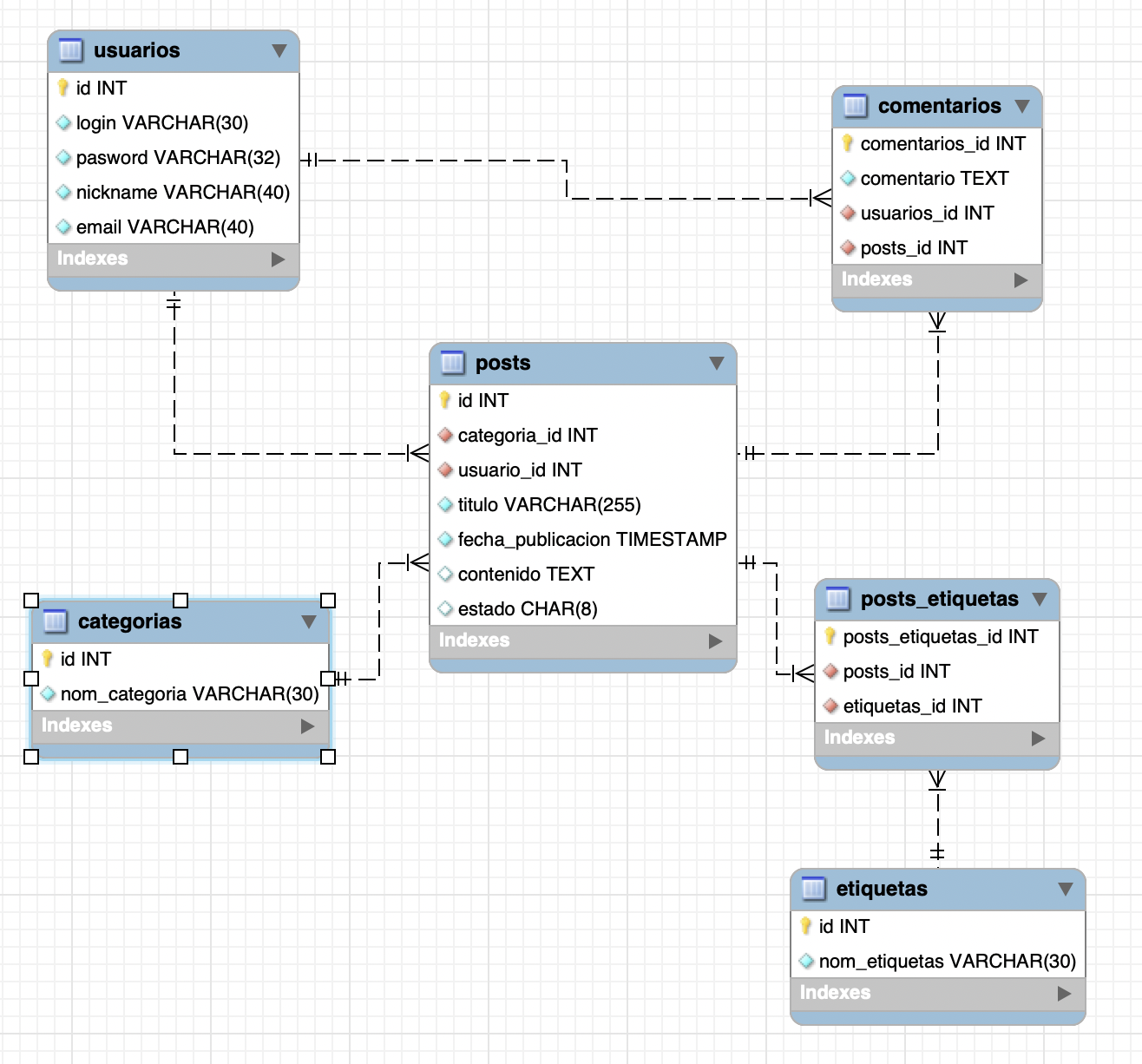
Task: Click foreign key icon of comentarios posts_id INT
Action: pos(848,247)
